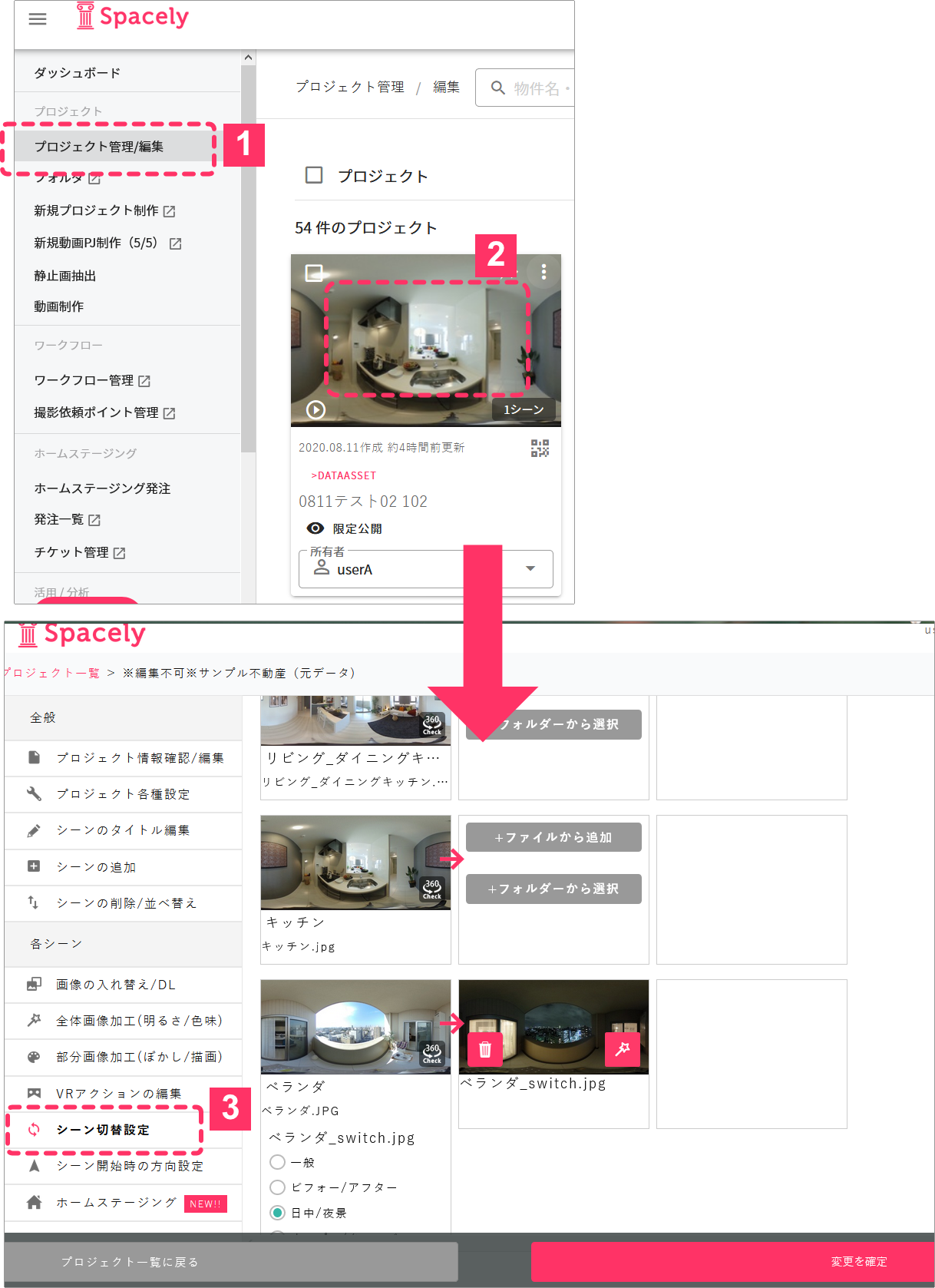Click the sidebar scroll-up arrow

point(248,58)
